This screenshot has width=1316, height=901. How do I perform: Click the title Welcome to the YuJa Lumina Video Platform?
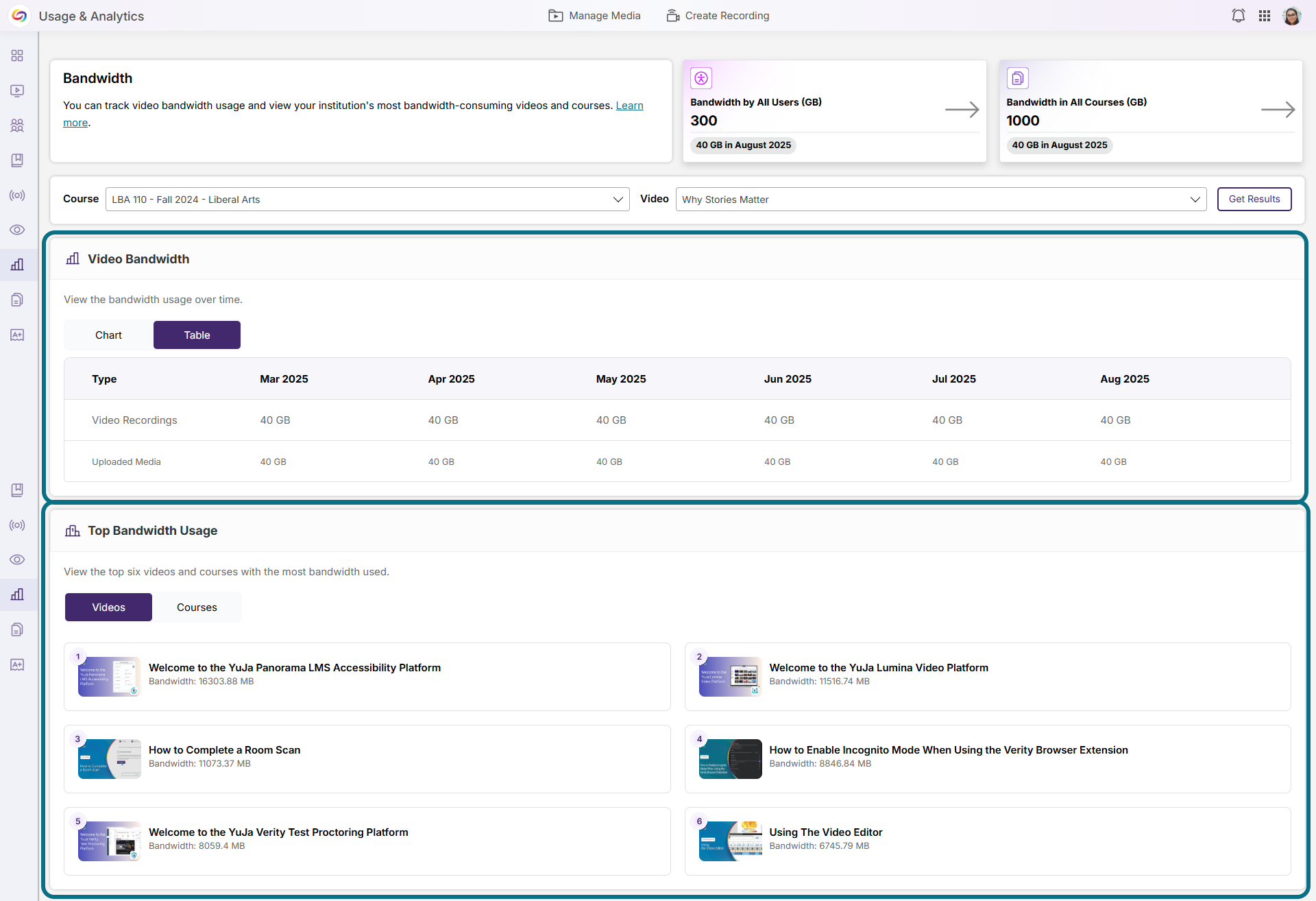879,668
